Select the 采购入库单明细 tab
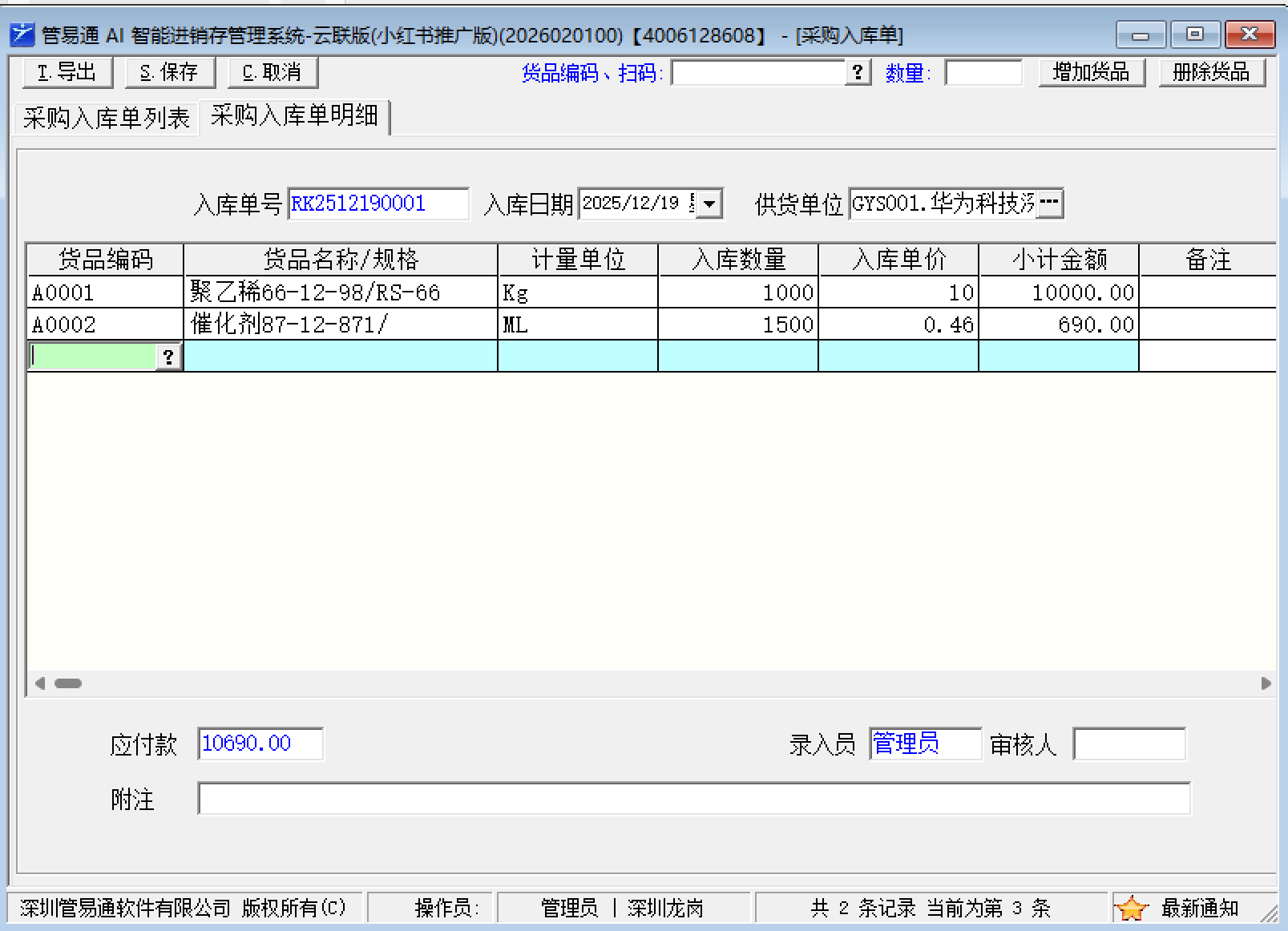The image size is (1288, 931). click(294, 116)
